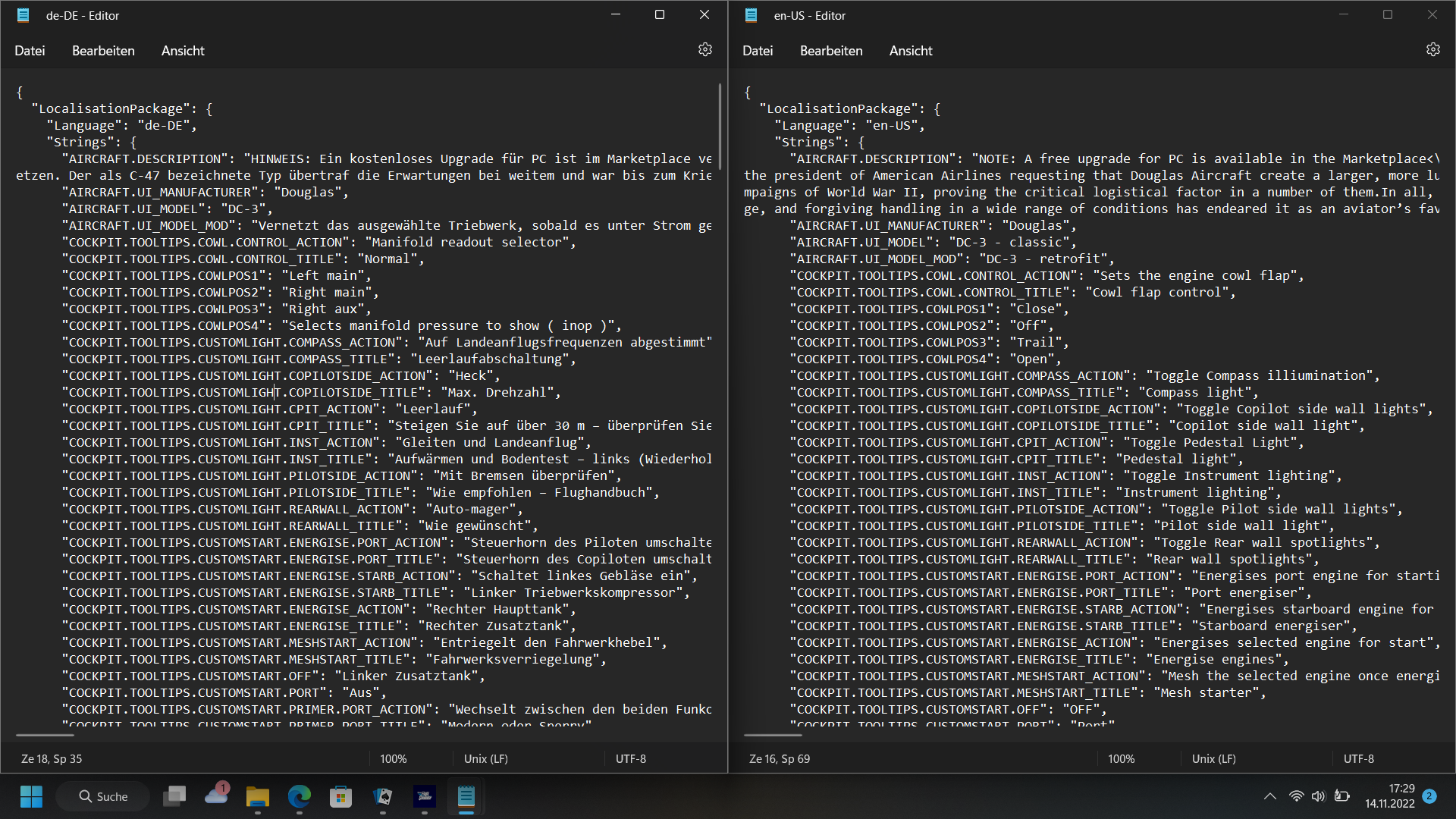Open settings gear in de-DE editor
The image size is (1456, 819).
[704, 50]
